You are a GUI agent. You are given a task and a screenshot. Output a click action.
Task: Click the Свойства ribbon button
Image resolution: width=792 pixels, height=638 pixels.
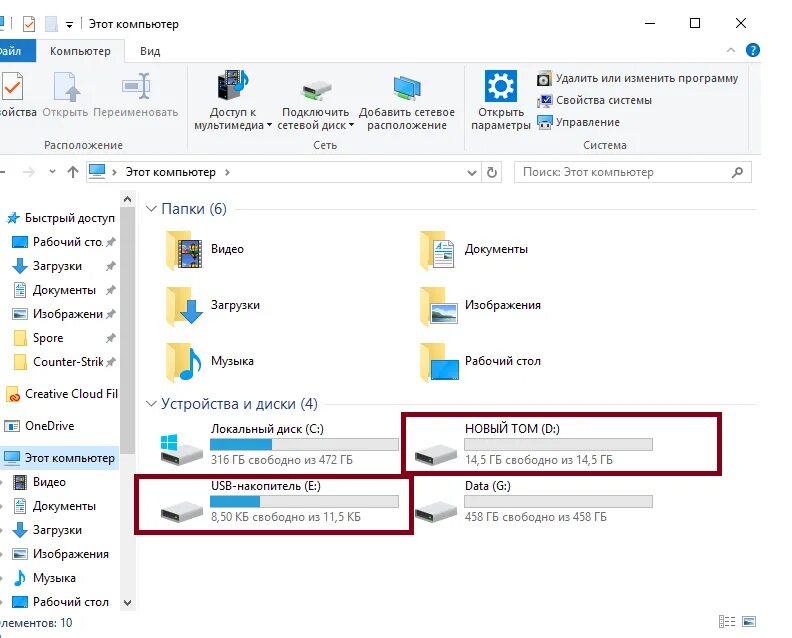(14, 96)
